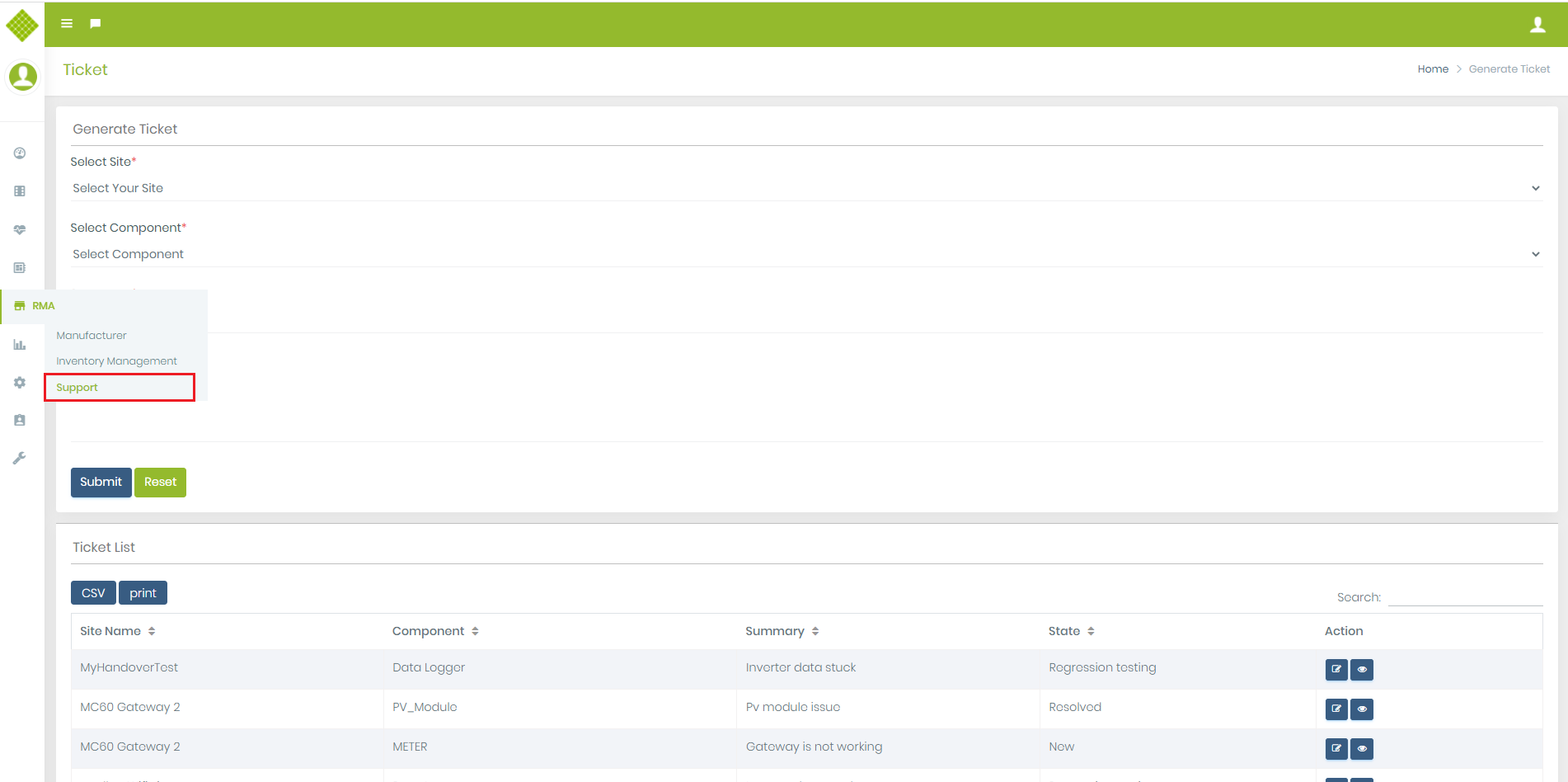Open the plant health monitoring sidebar icon
Viewport: 1568px width, 782px height.
(19, 229)
